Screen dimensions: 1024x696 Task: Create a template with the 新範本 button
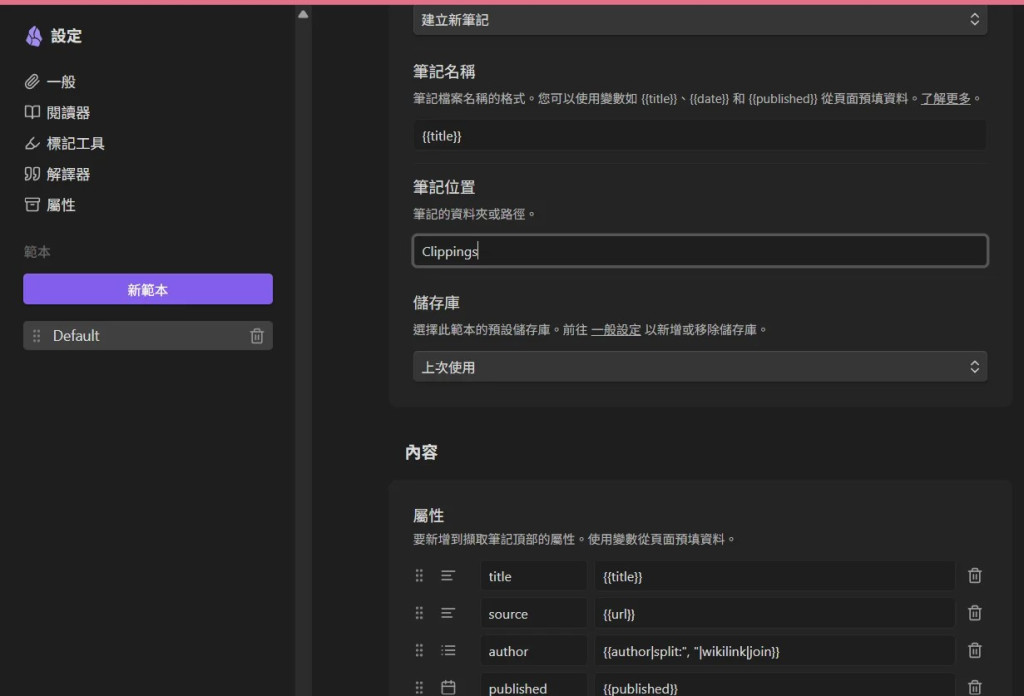click(x=148, y=289)
